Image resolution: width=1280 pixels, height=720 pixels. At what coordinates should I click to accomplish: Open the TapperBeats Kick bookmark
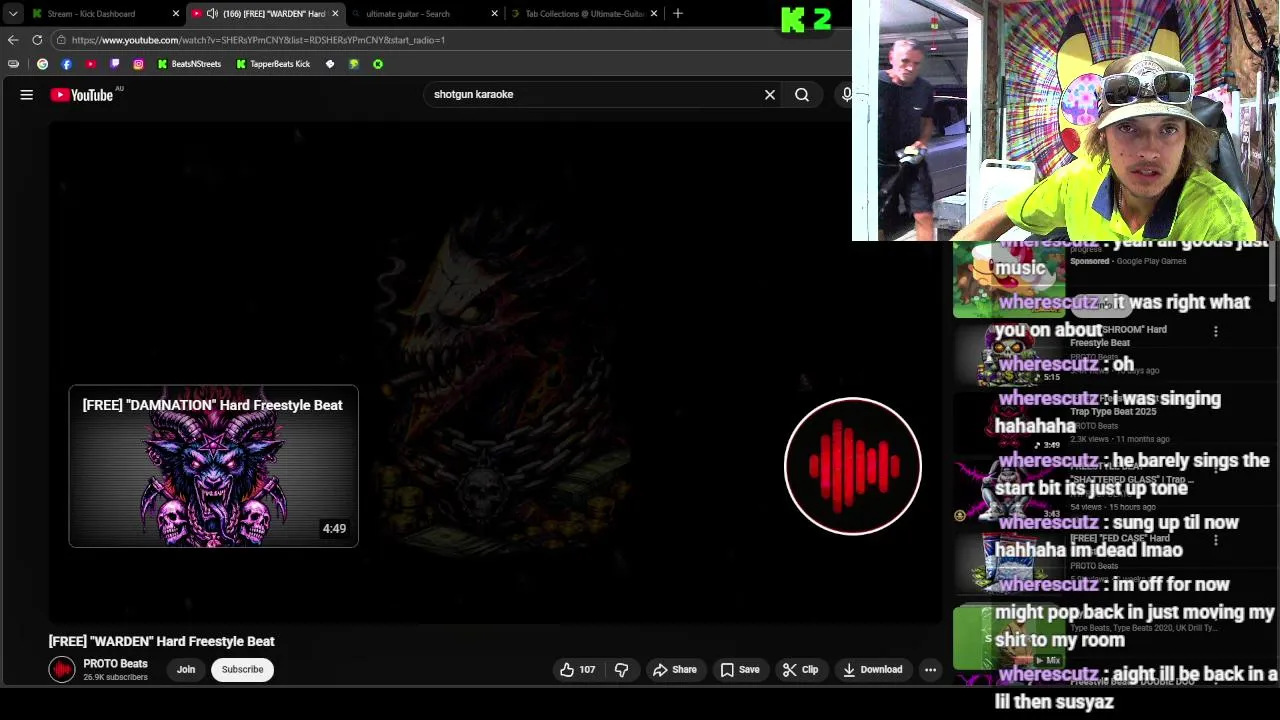(273, 64)
